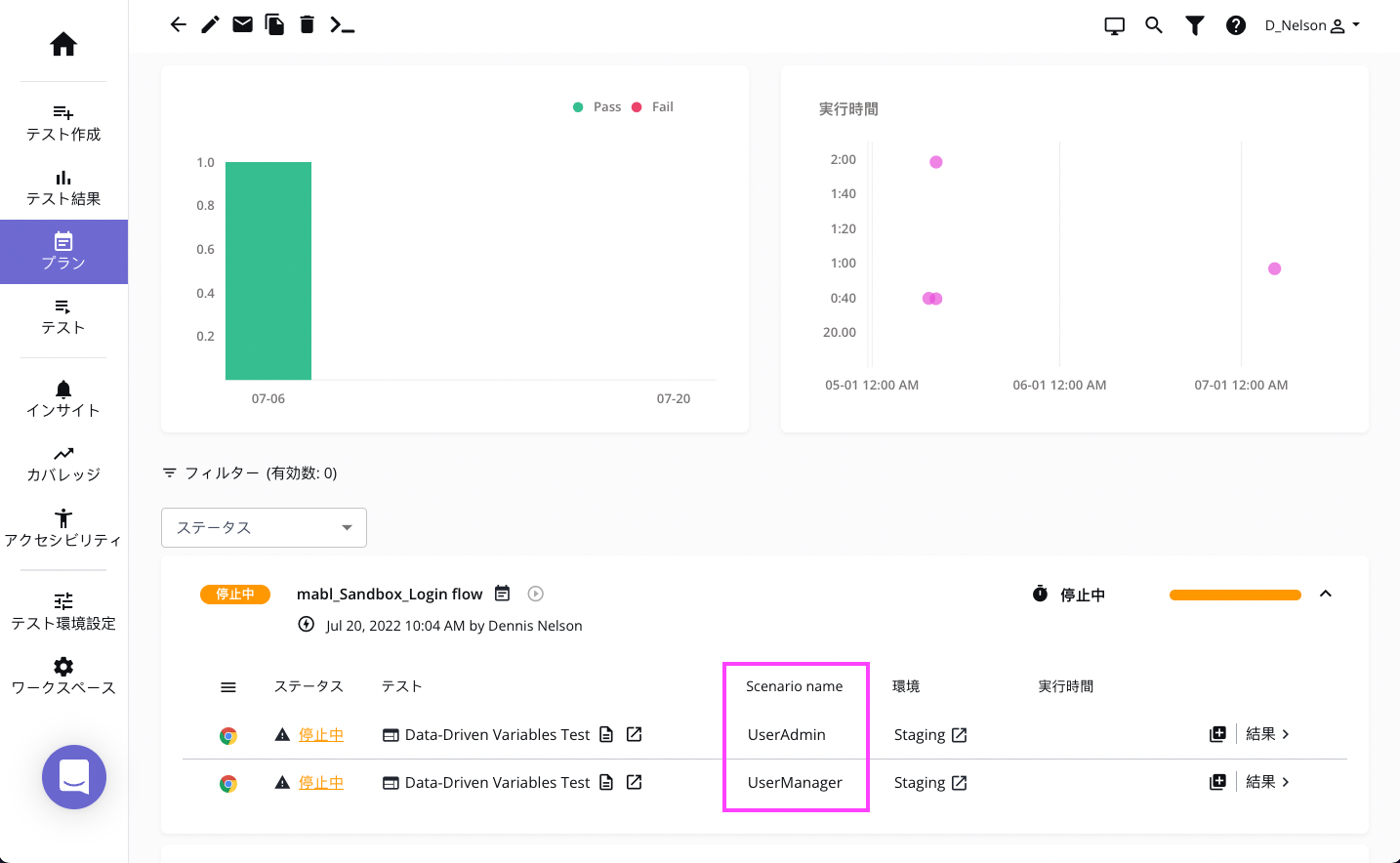Screen dimensions: 1400x863
Task: Collapse the mabl_Sandbox_Login flow run section
Action: coord(1325,594)
